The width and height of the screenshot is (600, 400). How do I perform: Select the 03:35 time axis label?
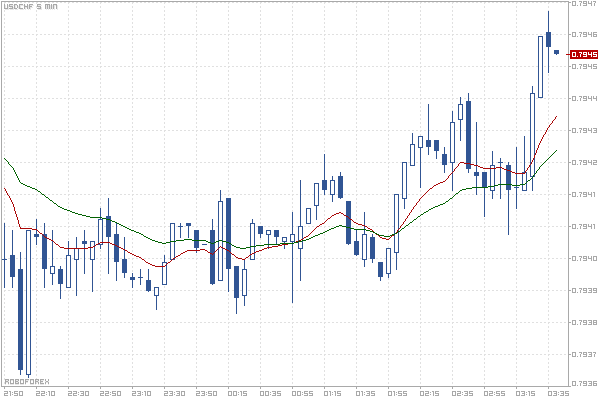pyautogui.click(x=557, y=393)
